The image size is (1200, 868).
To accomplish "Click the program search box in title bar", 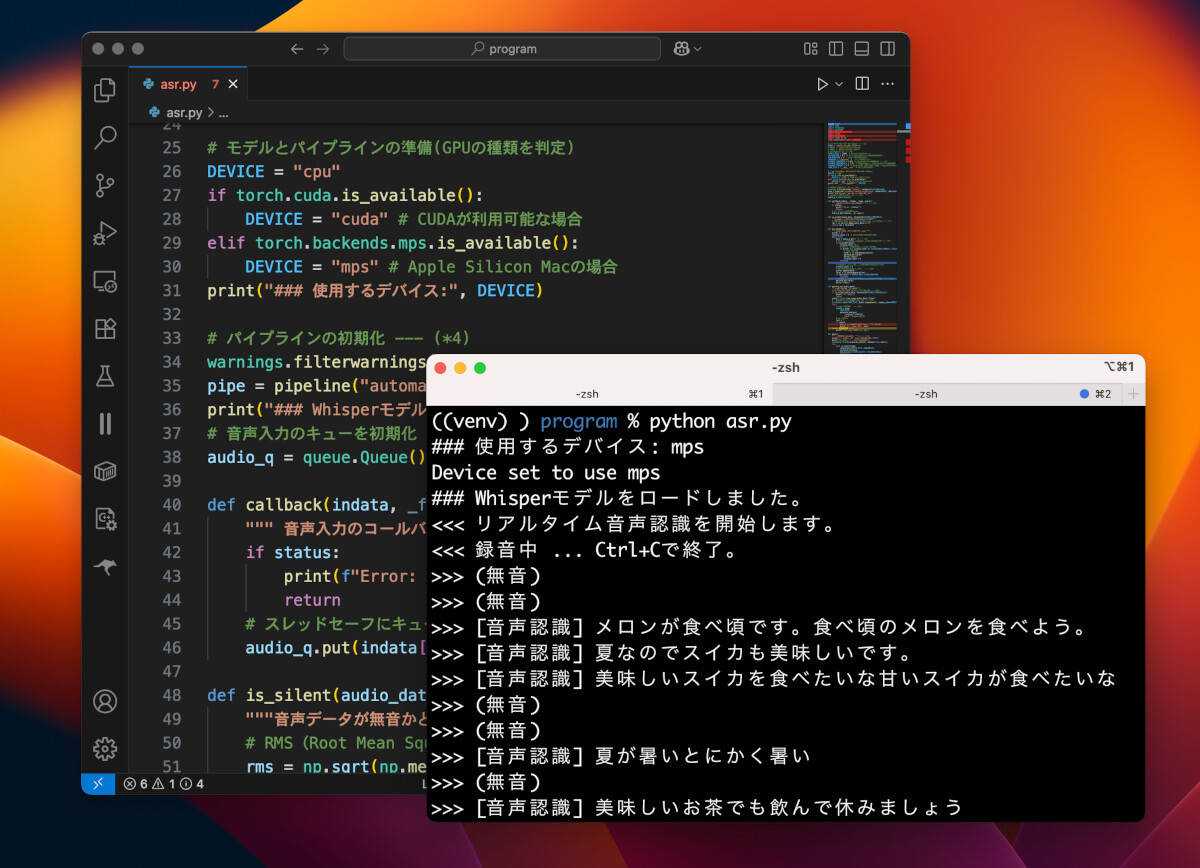I will (502, 49).
